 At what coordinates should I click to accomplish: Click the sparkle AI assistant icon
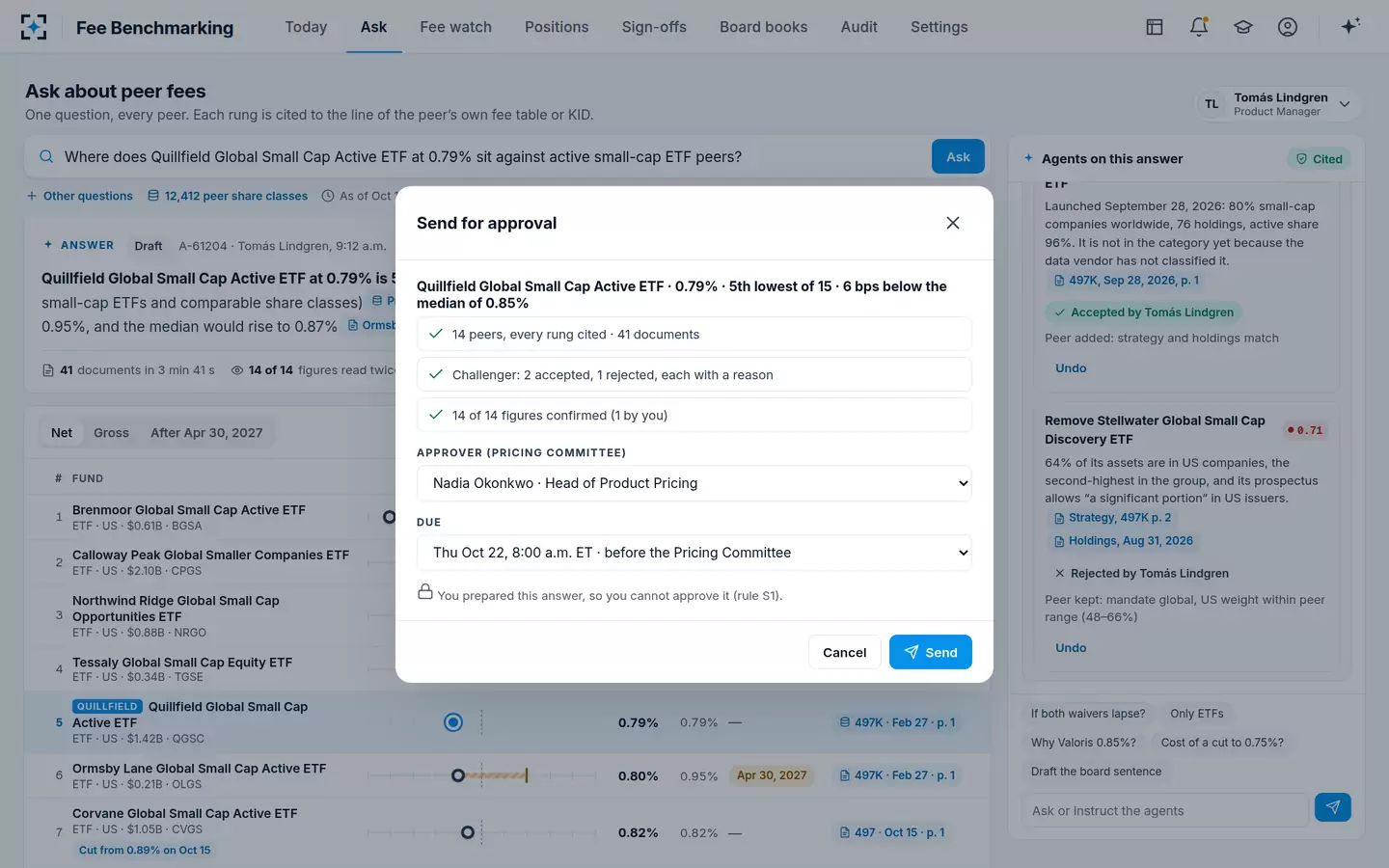(1350, 26)
